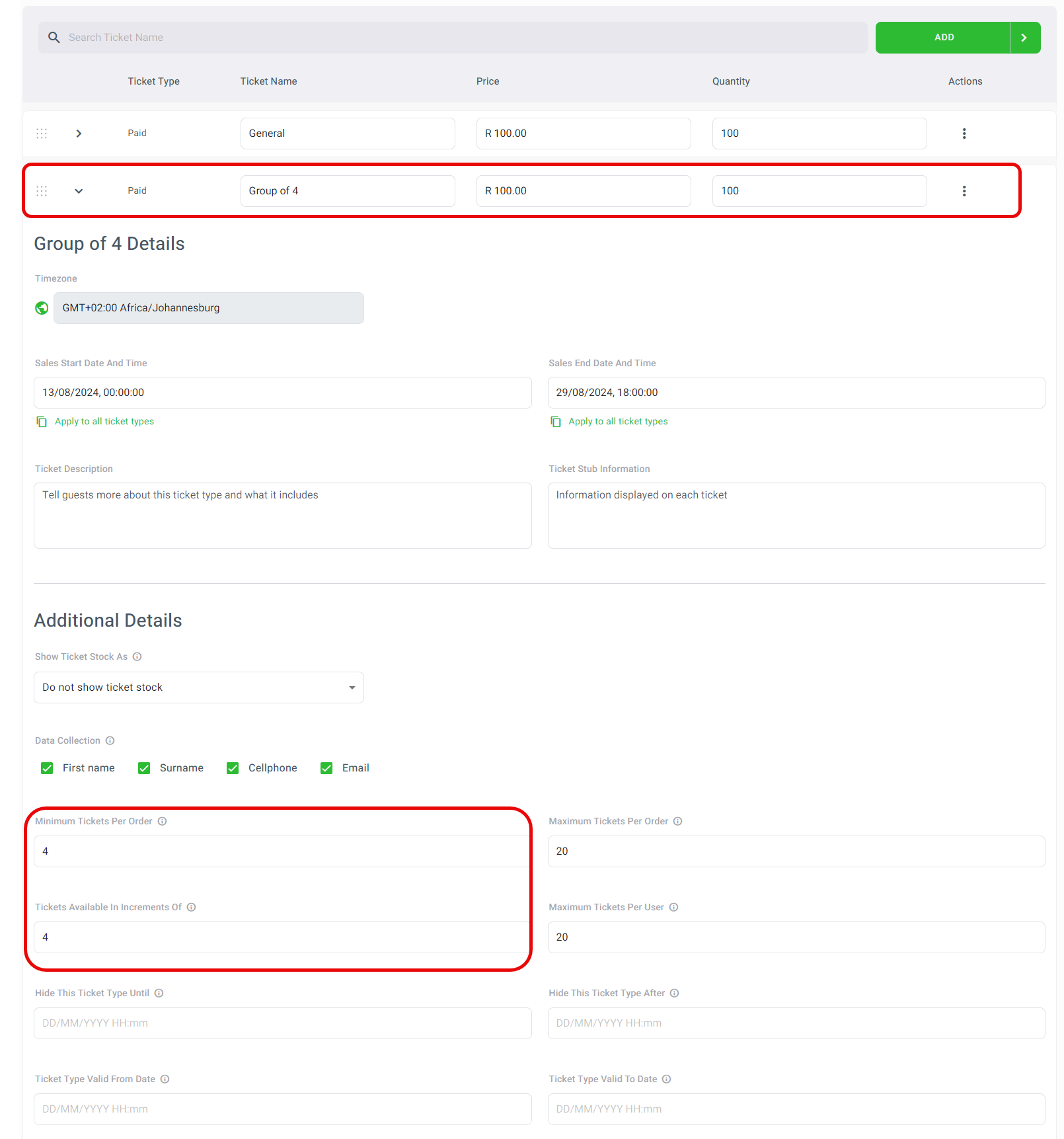Screen dimensions: 1064x1139
Task: Click the GMT+02:00 Africa/Johannesburg timezone field
Action: 209,308
